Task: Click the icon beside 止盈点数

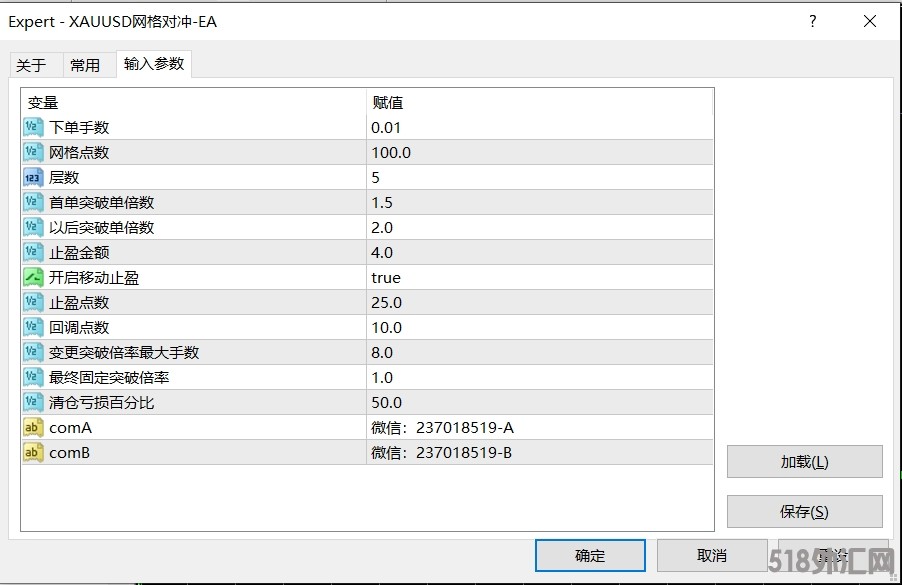Action: pyautogui.click(x=33, y=303)
